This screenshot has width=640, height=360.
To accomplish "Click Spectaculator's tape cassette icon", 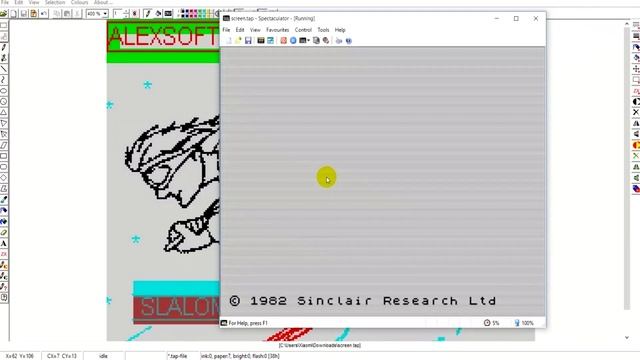I will click(260, 40).
